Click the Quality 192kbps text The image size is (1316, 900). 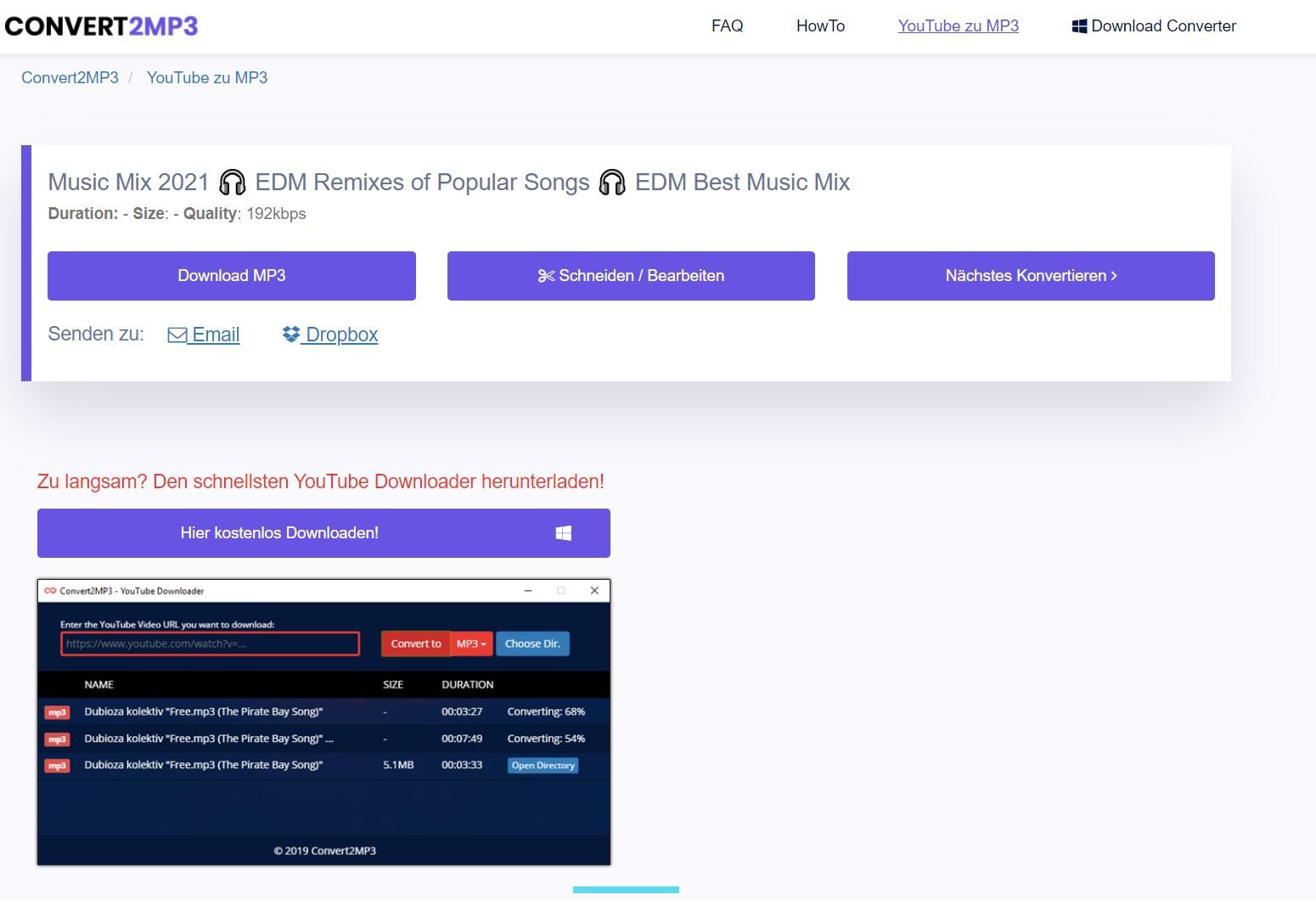click(245, 214)
